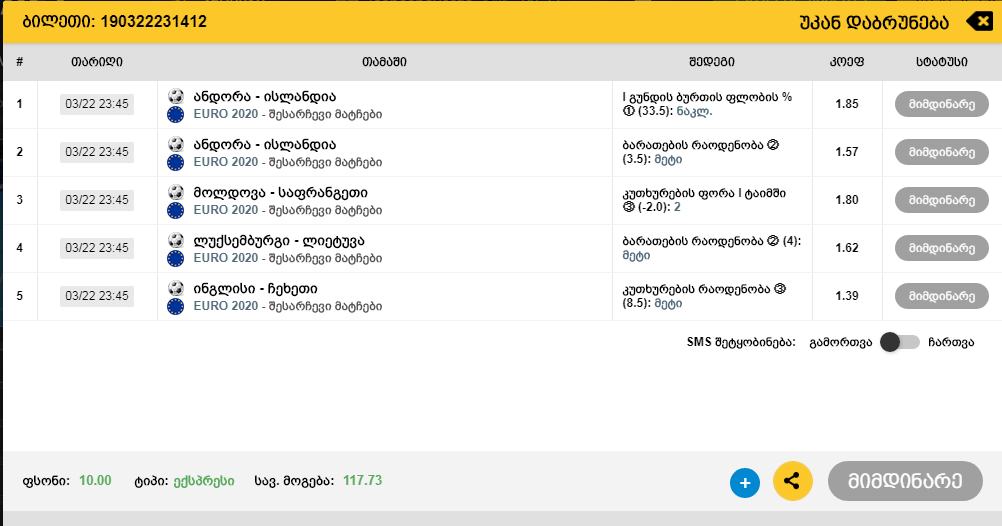1002x526 pixels.
Task: Click EU flag icon for ინგლისი - ჩეხეთი
Action: pyautogui.click(x=175, y=306)
